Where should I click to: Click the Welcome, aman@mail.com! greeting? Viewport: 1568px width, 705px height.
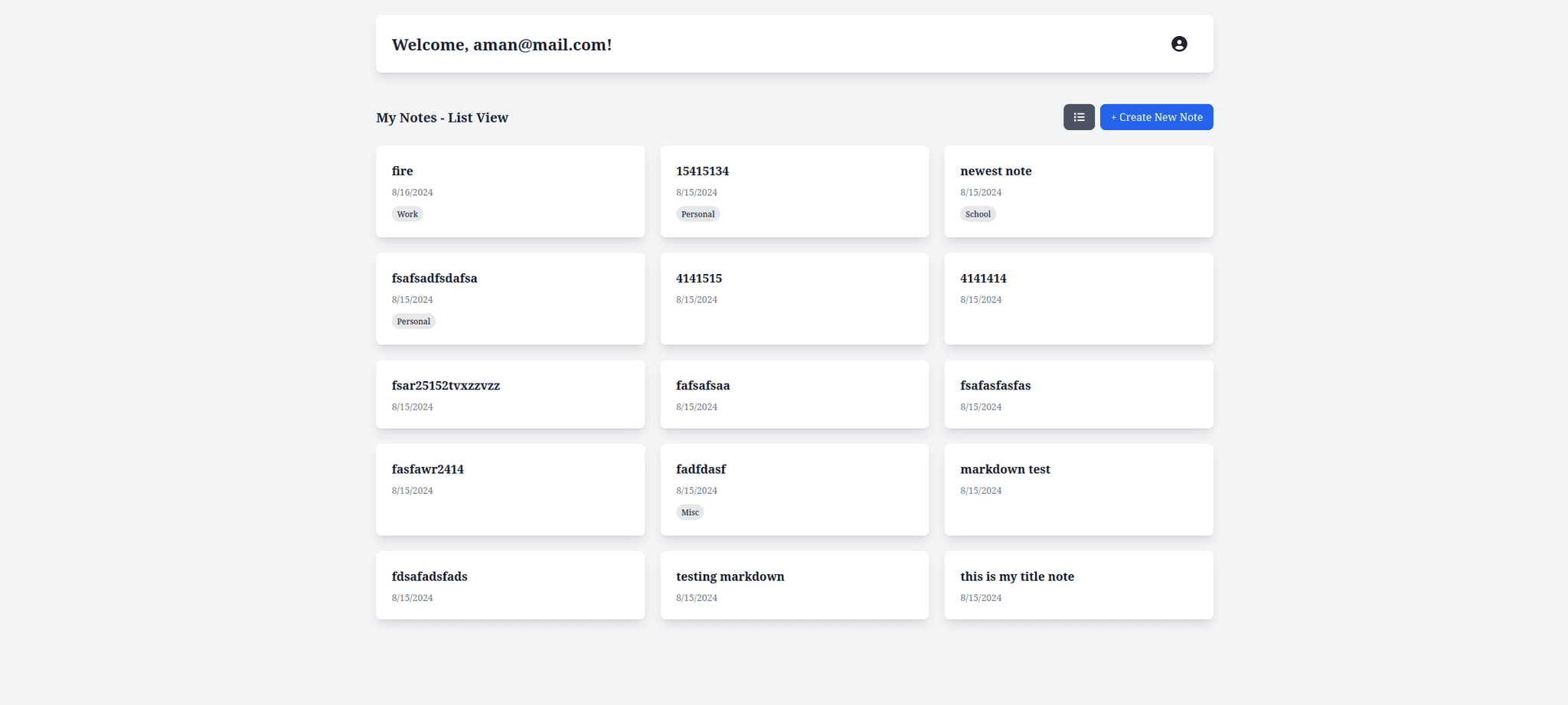pos(501,44)
